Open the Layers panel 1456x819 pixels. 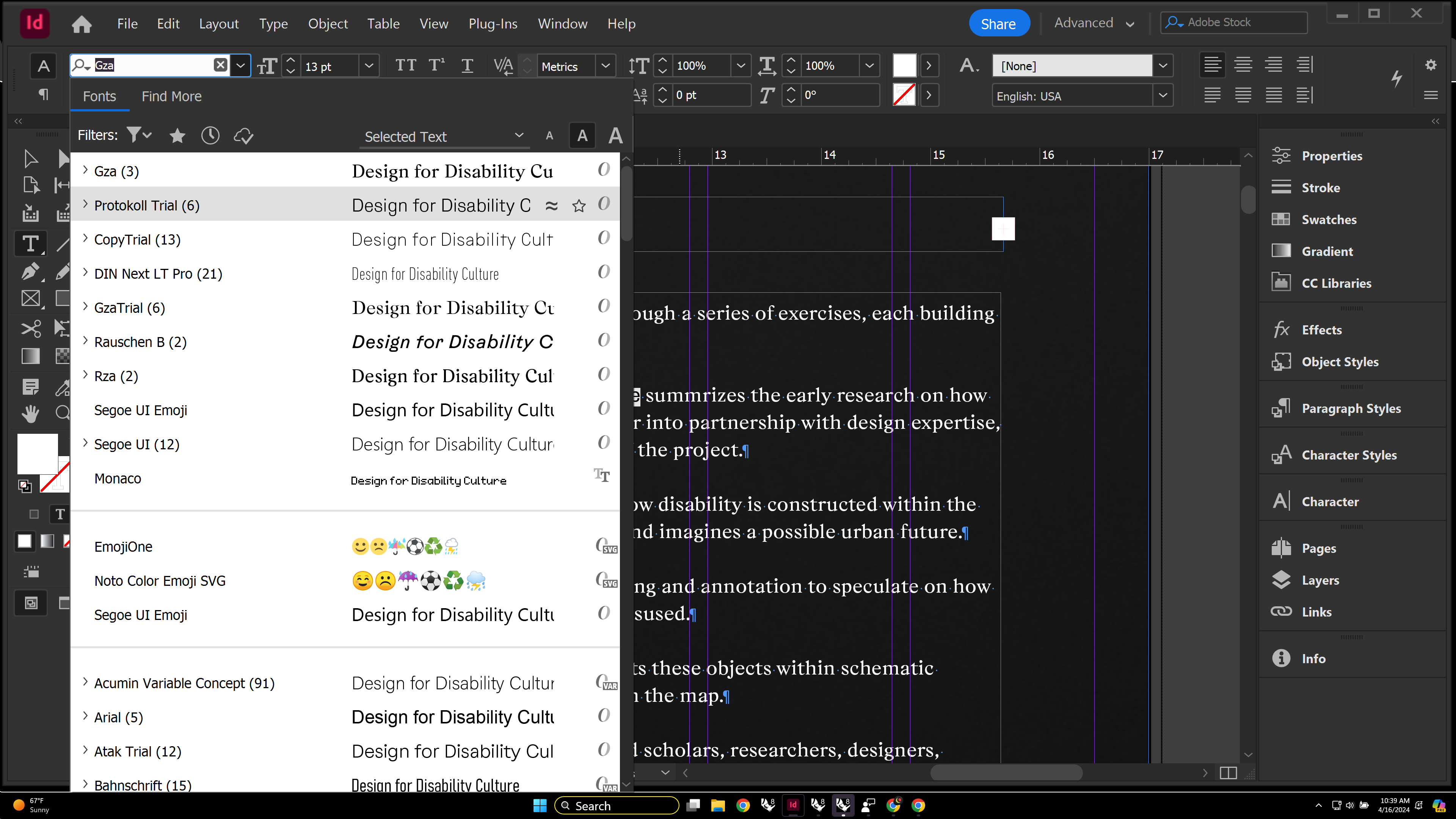click(x=1320, y=580)
